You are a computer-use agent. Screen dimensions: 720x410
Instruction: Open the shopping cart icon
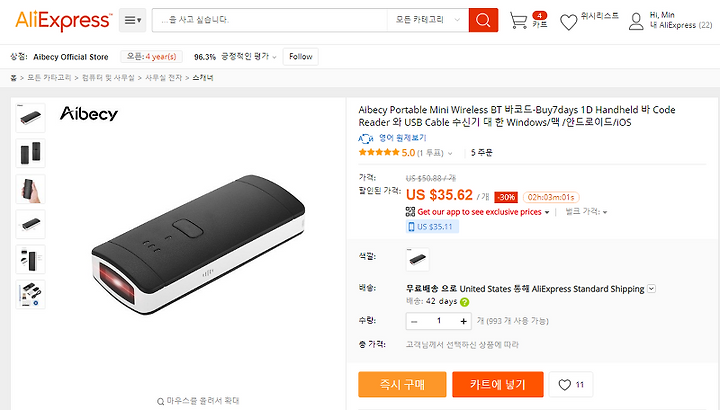pyautogui.click(x=519, y=21)
